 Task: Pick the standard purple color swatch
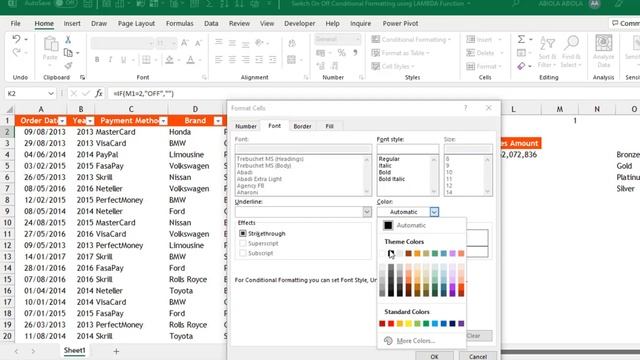461,324
